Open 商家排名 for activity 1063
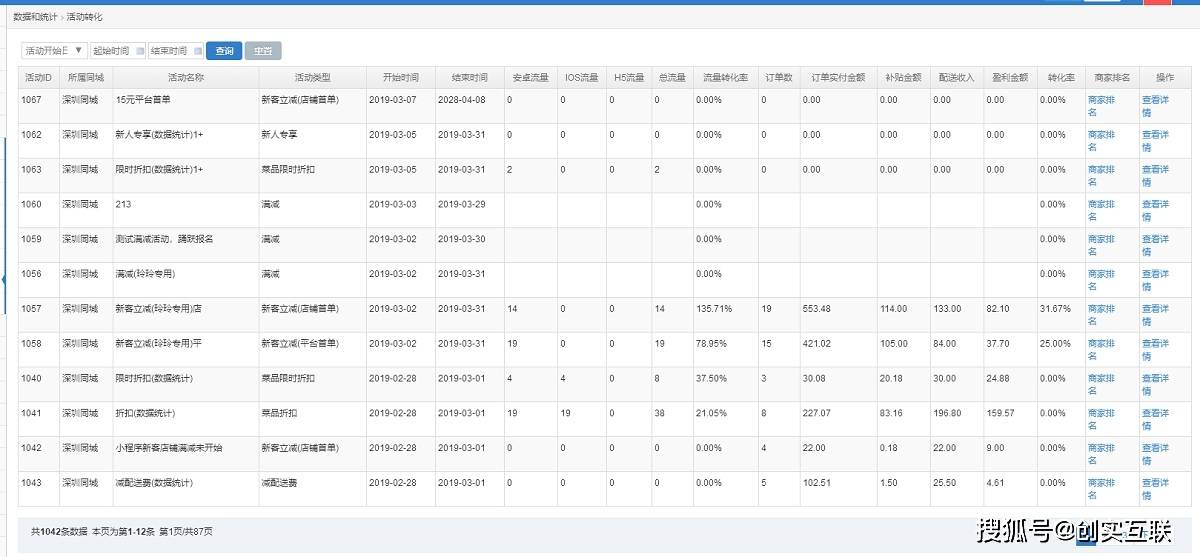1200x557 pixels. coord(1100,176)
